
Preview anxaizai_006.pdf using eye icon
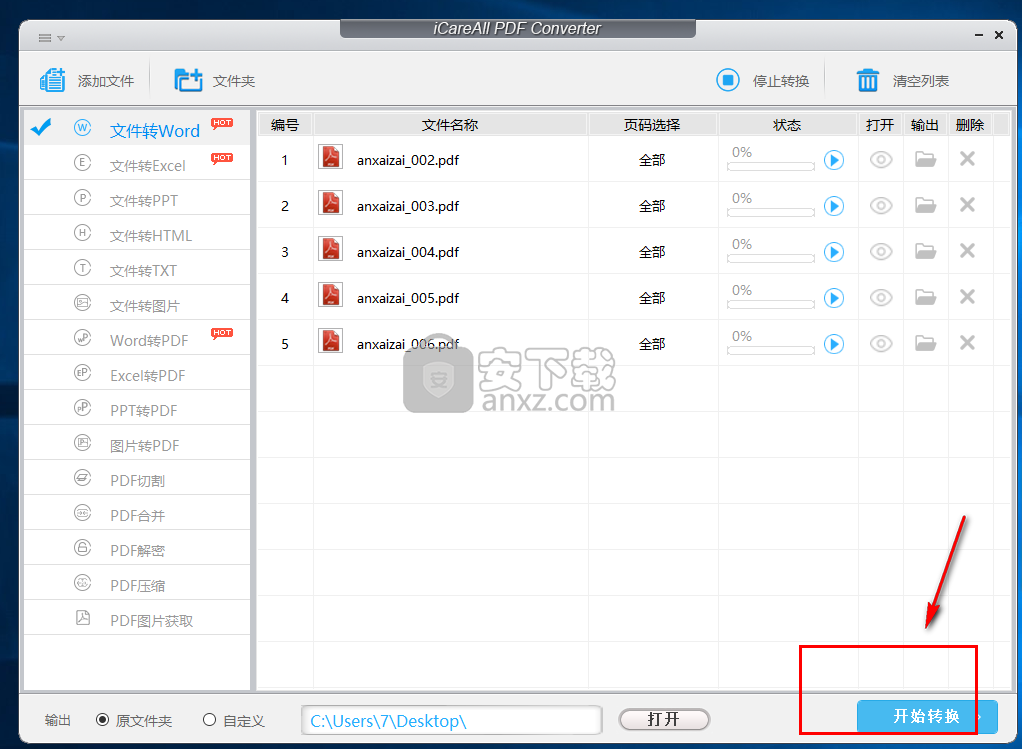pyautogui.click(x=881, y=344)
